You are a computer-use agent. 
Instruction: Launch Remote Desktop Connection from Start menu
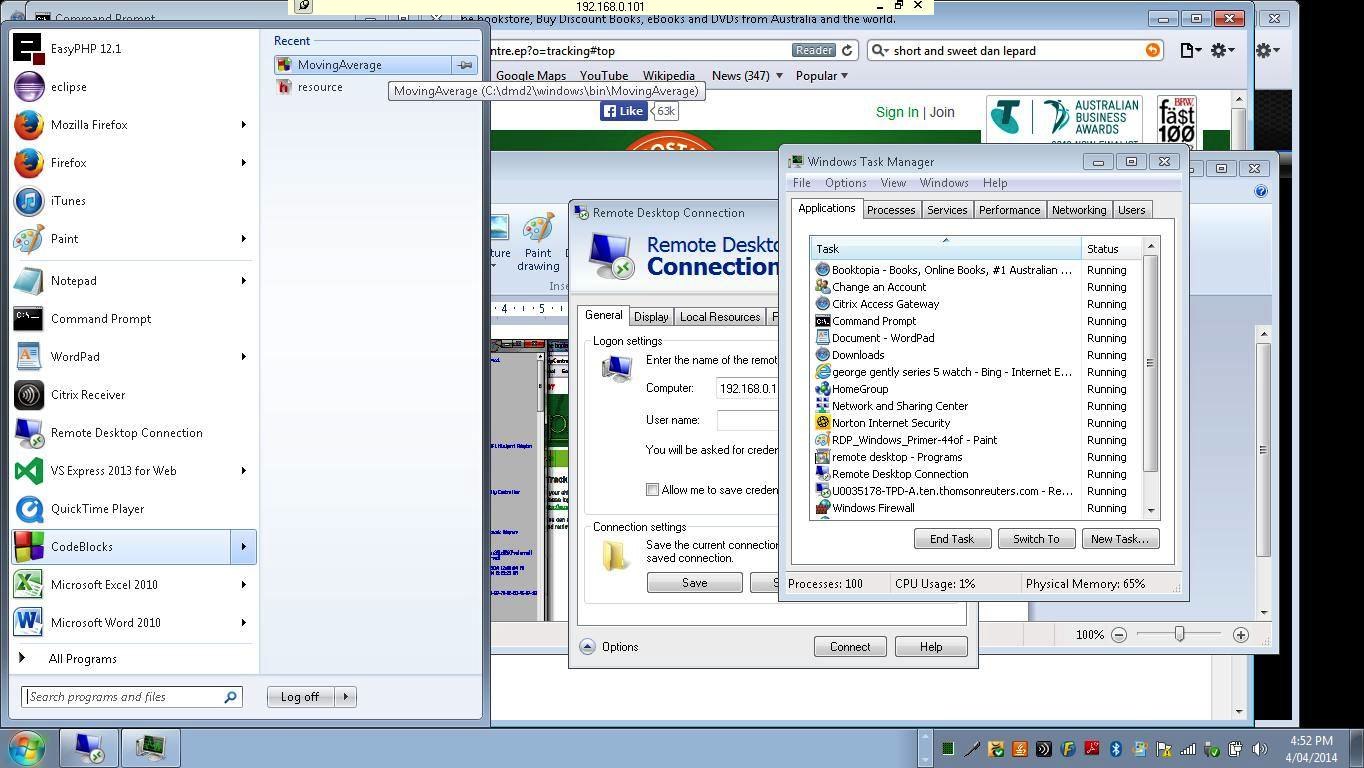click(x=134, y=432)
